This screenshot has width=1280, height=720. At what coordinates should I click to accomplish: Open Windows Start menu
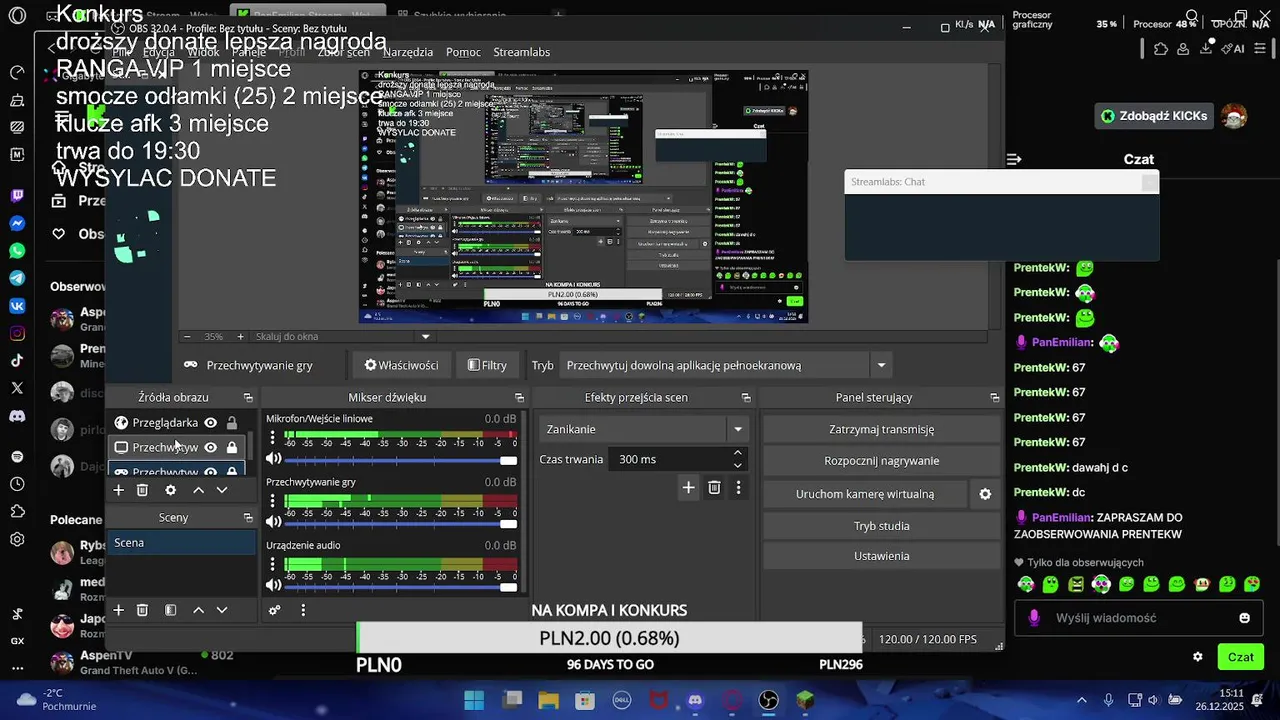click(474, 700)
